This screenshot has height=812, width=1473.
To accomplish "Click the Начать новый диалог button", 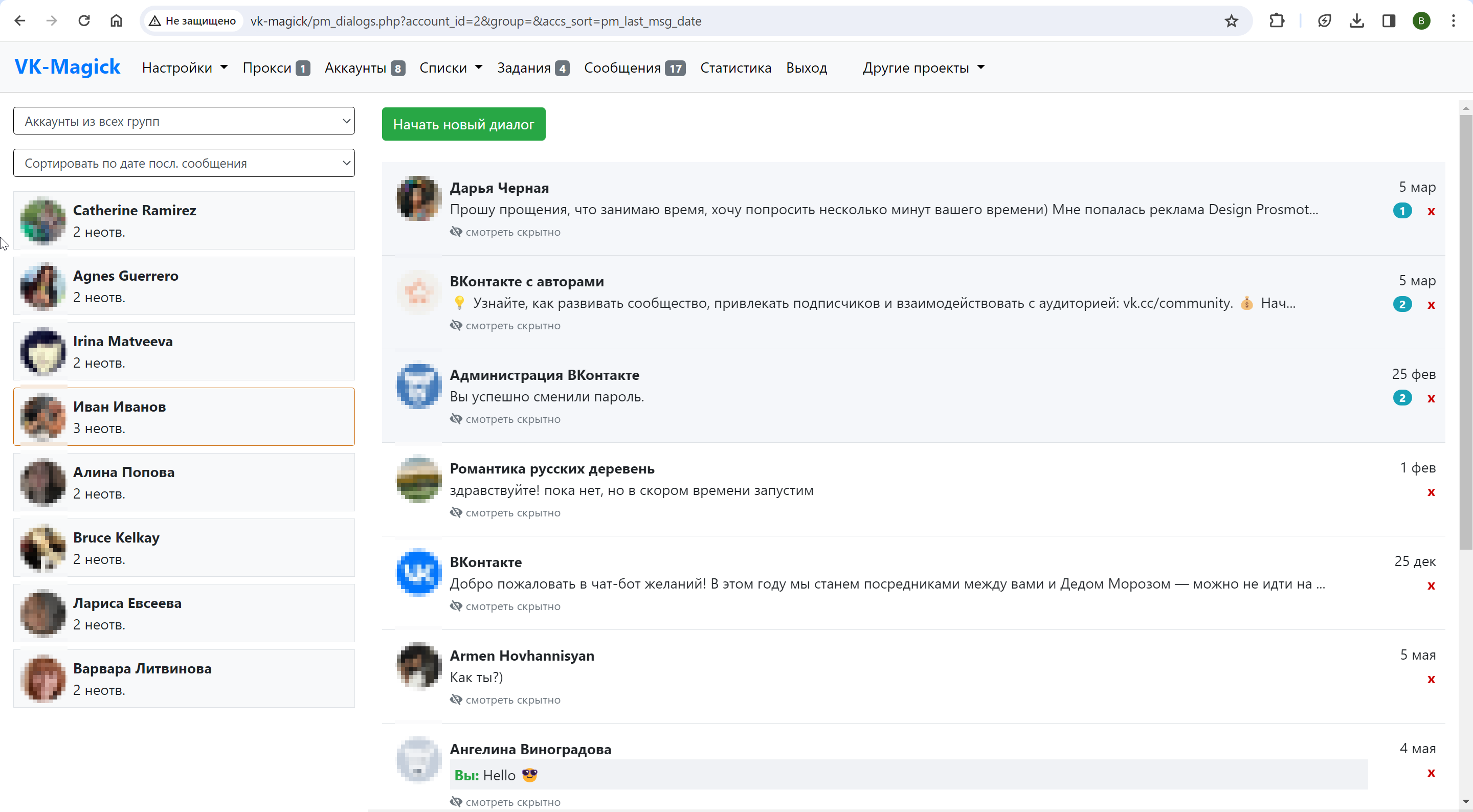I will pos(463,124).
